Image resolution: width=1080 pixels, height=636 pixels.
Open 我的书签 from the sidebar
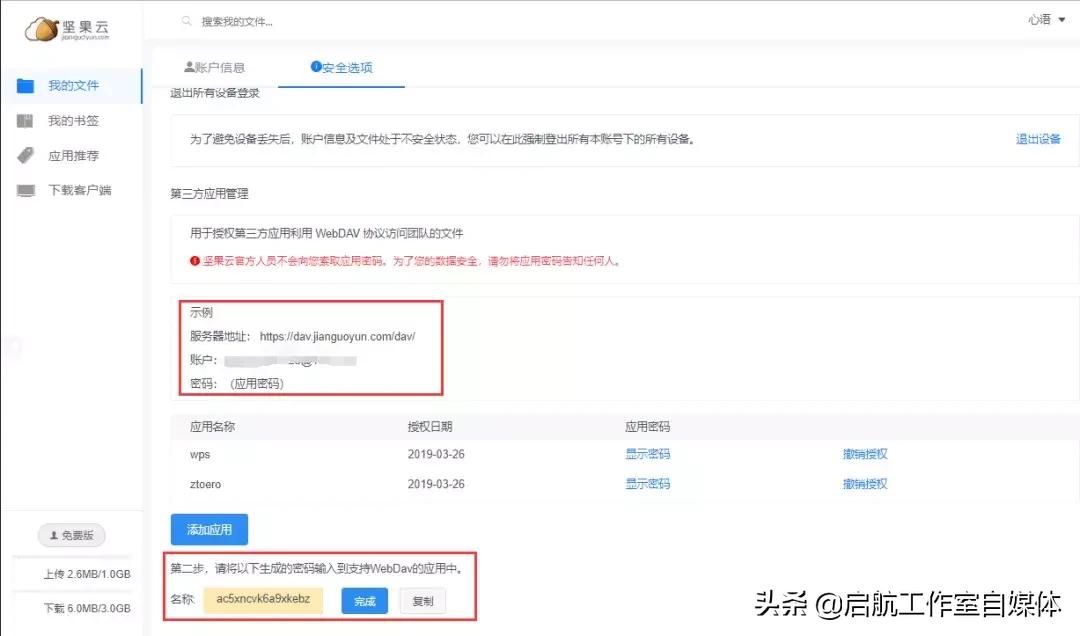[x=70, y=120]
